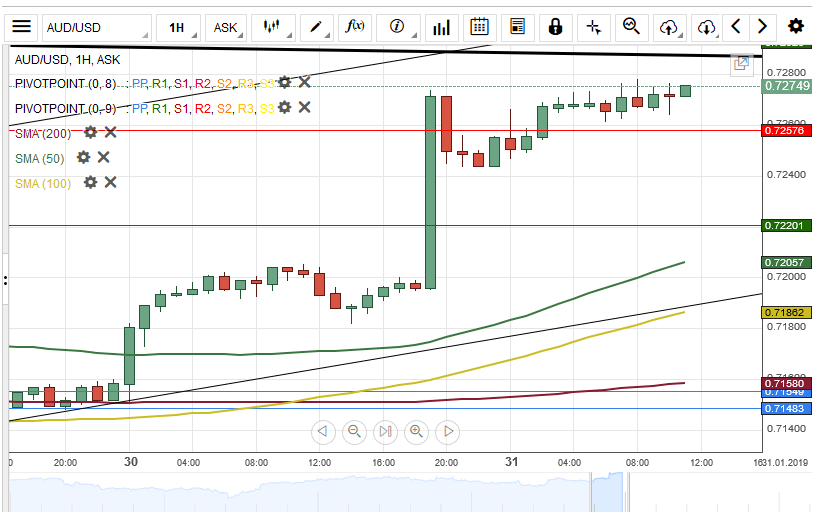The height and width of the screenshot is (520, 820).
Task: Open chart settings gear in toolbar
Action: pyautogui.click(x=796, y=27)
